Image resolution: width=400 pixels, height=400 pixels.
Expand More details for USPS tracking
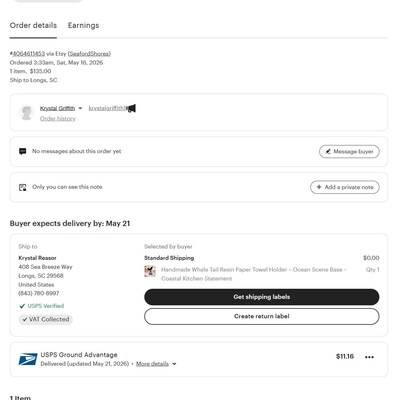click(156, 364)
